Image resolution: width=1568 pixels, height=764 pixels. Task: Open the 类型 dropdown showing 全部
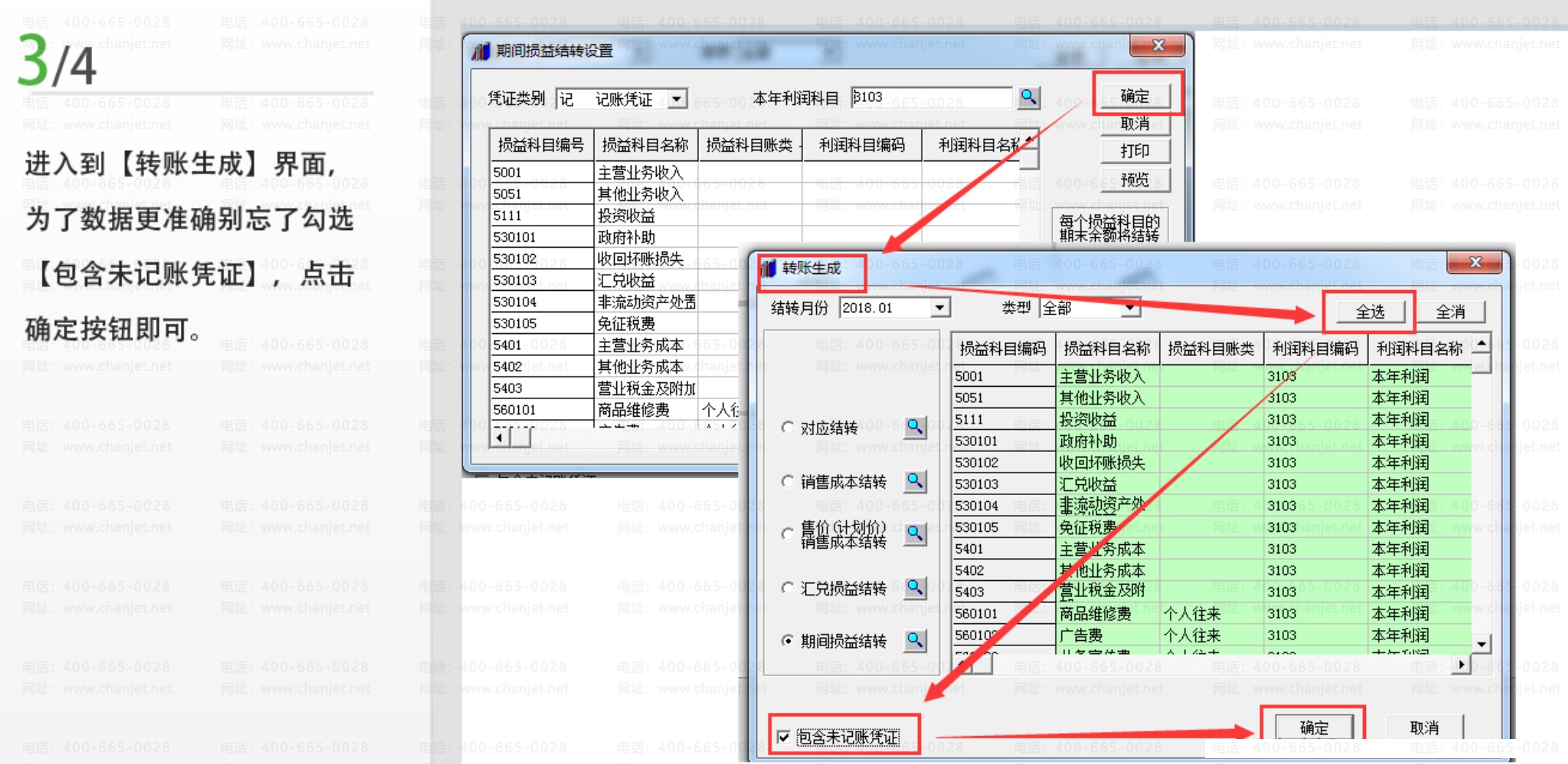point(1131,308)
